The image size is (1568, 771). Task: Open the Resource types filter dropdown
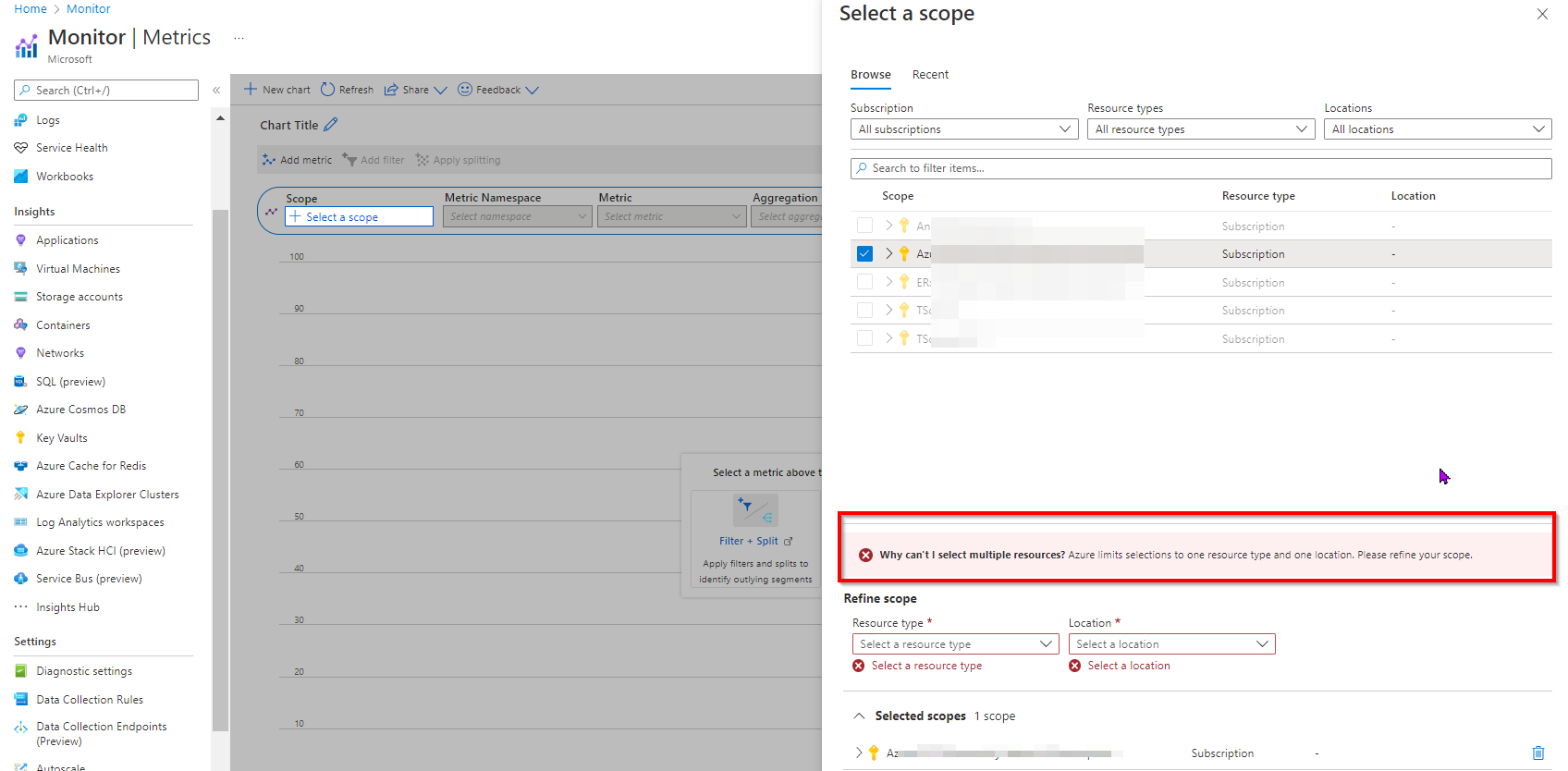click(x=1201, y=129)
